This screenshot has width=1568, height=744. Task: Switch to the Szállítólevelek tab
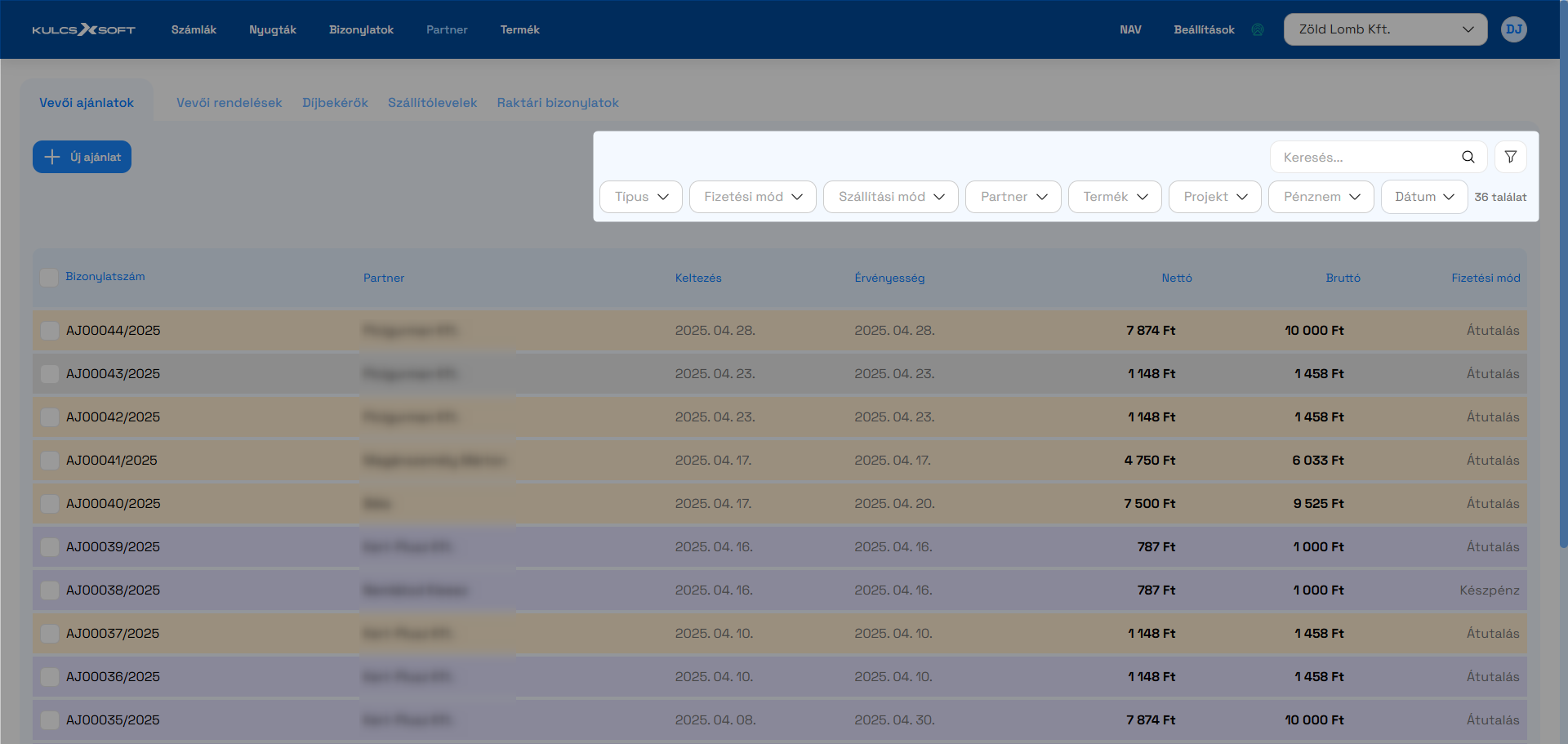coord(432,103)
